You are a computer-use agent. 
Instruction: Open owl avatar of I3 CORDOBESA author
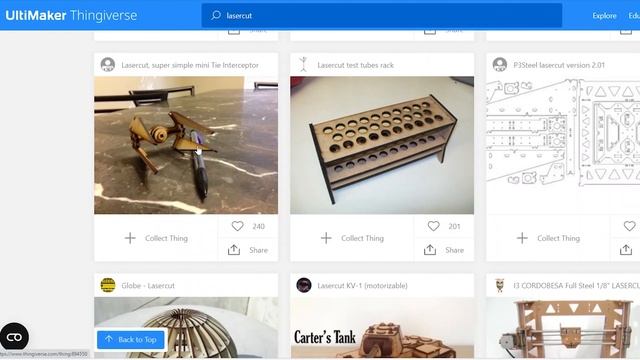point(500,285)
